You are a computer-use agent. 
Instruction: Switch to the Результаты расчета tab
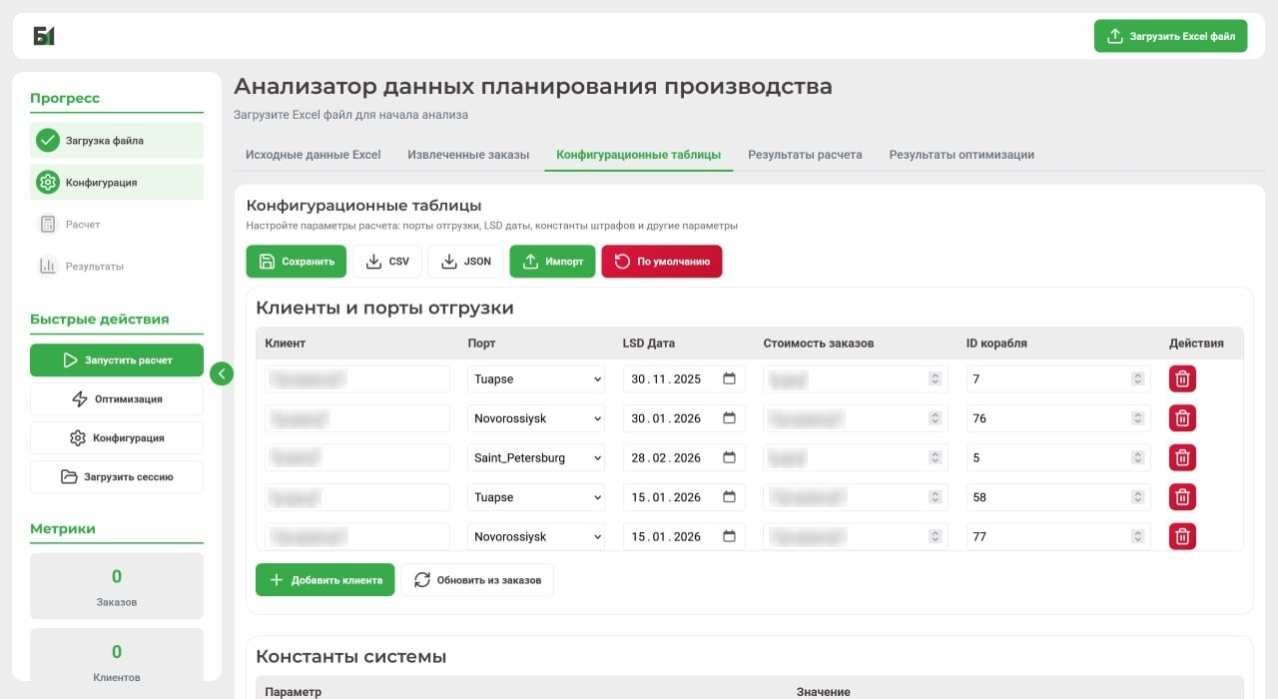(805, 155)
